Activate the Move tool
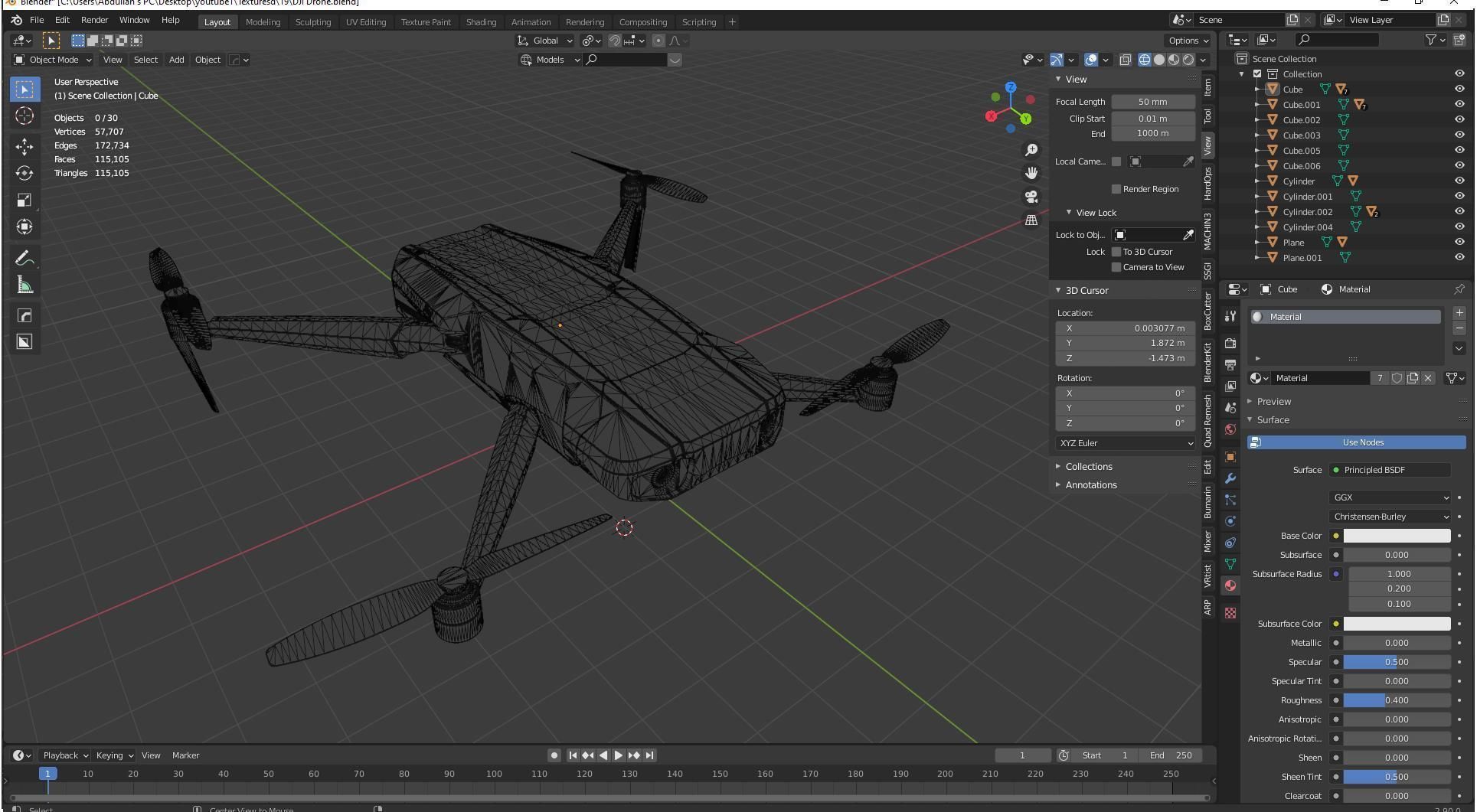This screenshot has width=1477, height=812. tap(25, 146)
